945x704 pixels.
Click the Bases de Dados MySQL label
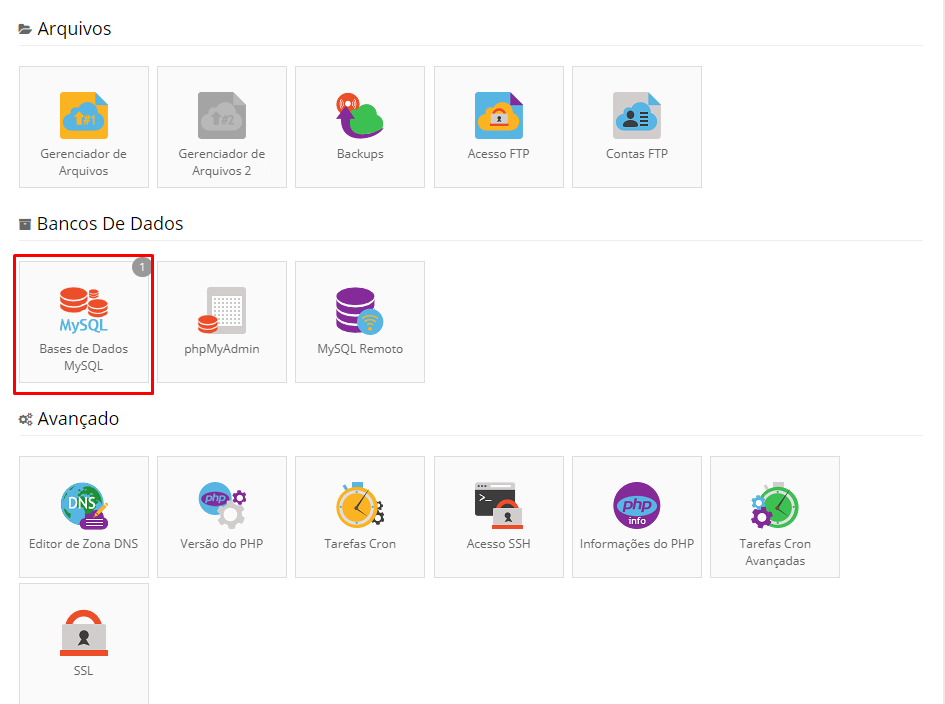click(84, 358)
